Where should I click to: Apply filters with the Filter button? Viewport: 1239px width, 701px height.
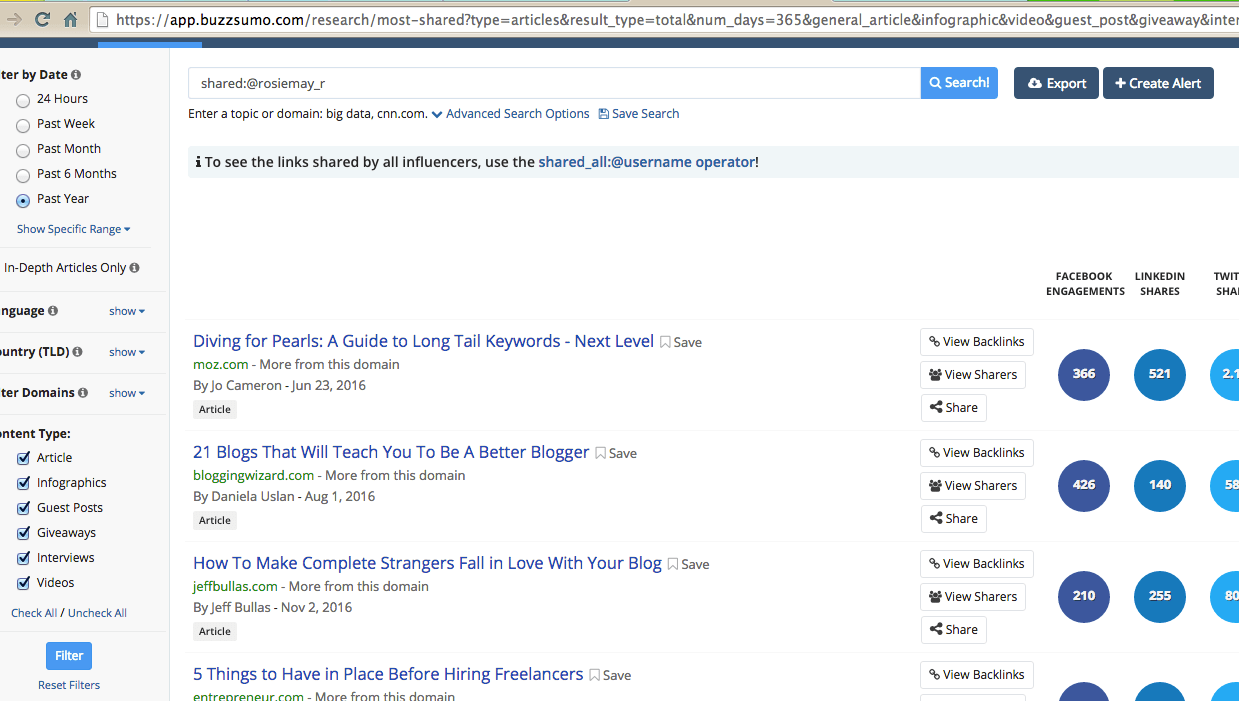[x=69, y=656]
